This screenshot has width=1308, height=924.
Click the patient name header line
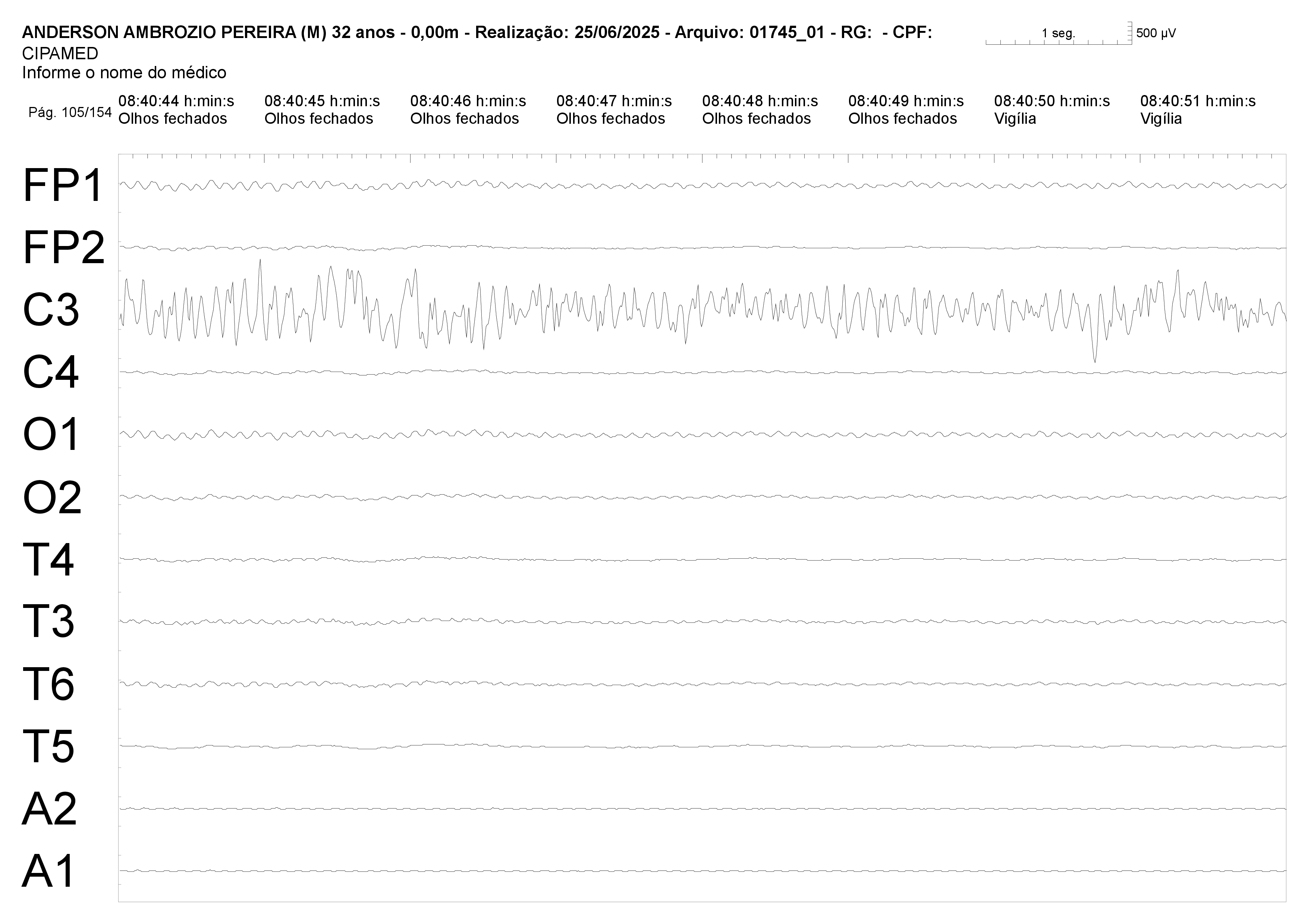477,32
